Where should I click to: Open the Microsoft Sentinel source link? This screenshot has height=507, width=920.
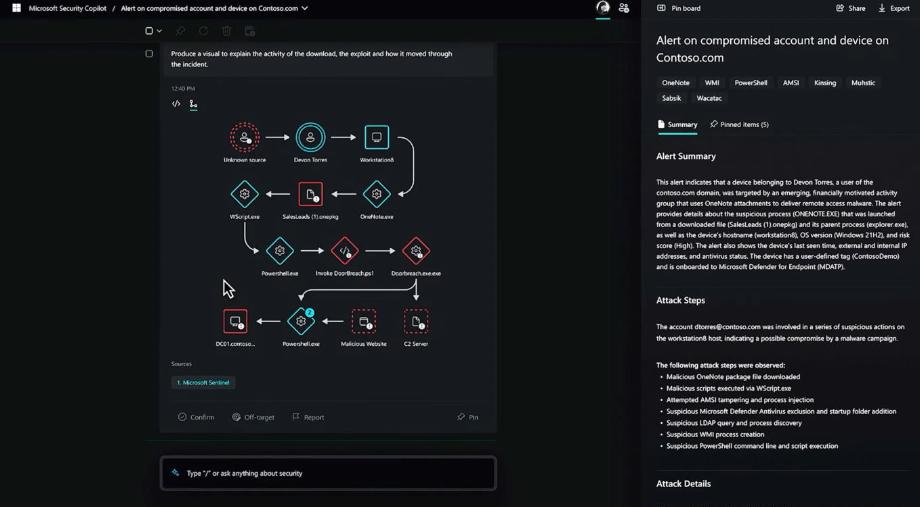pos(204,383)
